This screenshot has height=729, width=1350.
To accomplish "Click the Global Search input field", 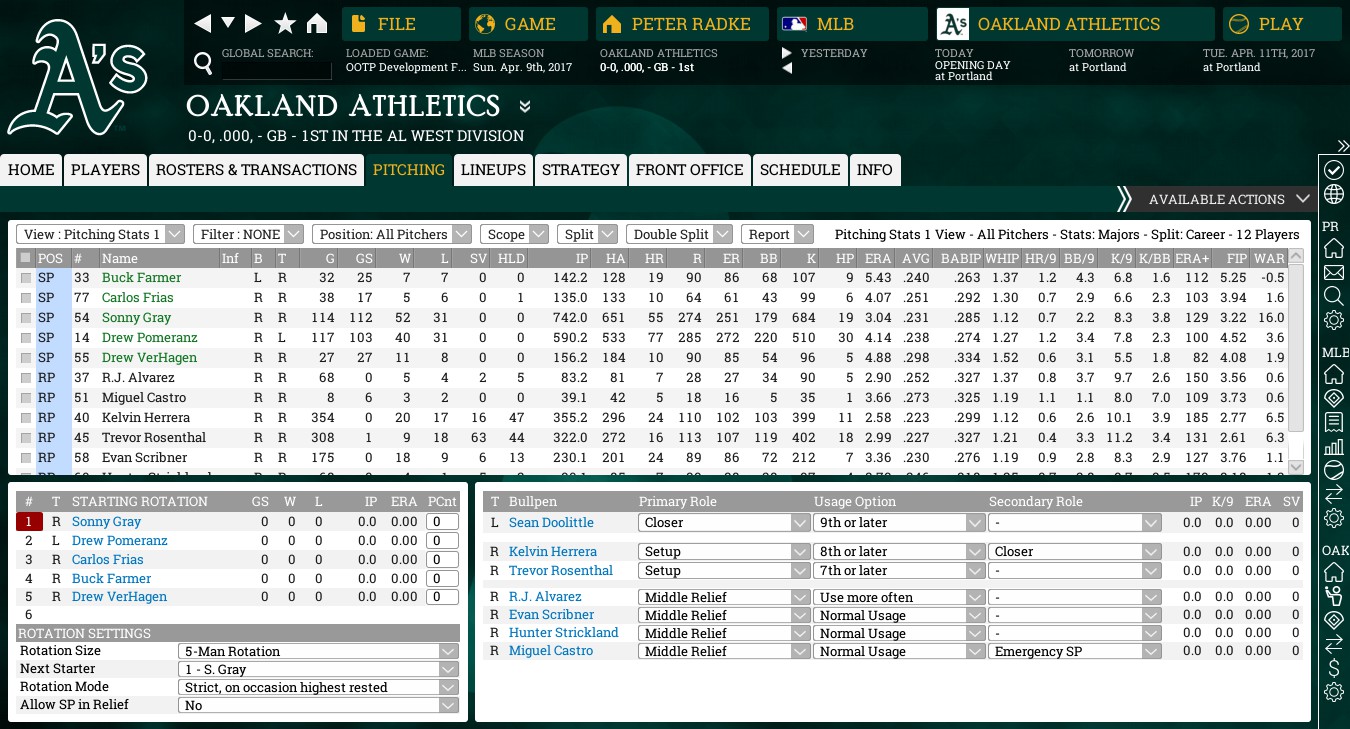I will pos(276,69).
